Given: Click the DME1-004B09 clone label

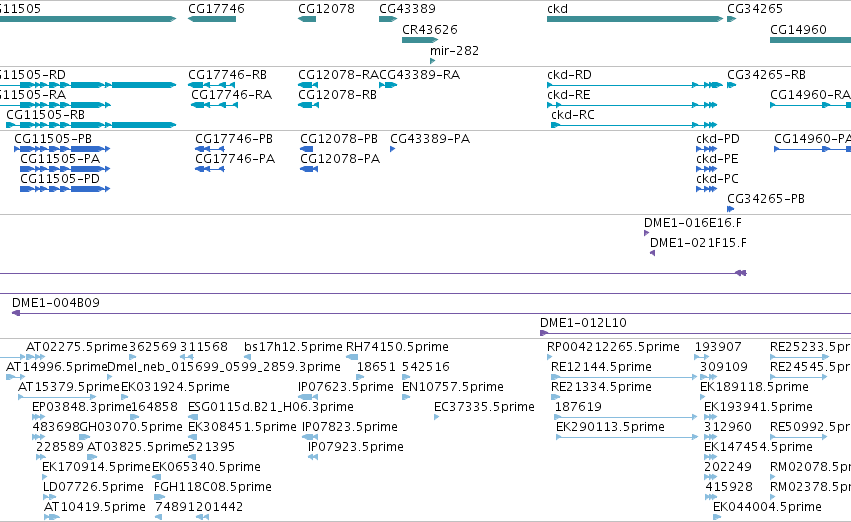Looking at the screenshot, I should (x=56, y=303).
